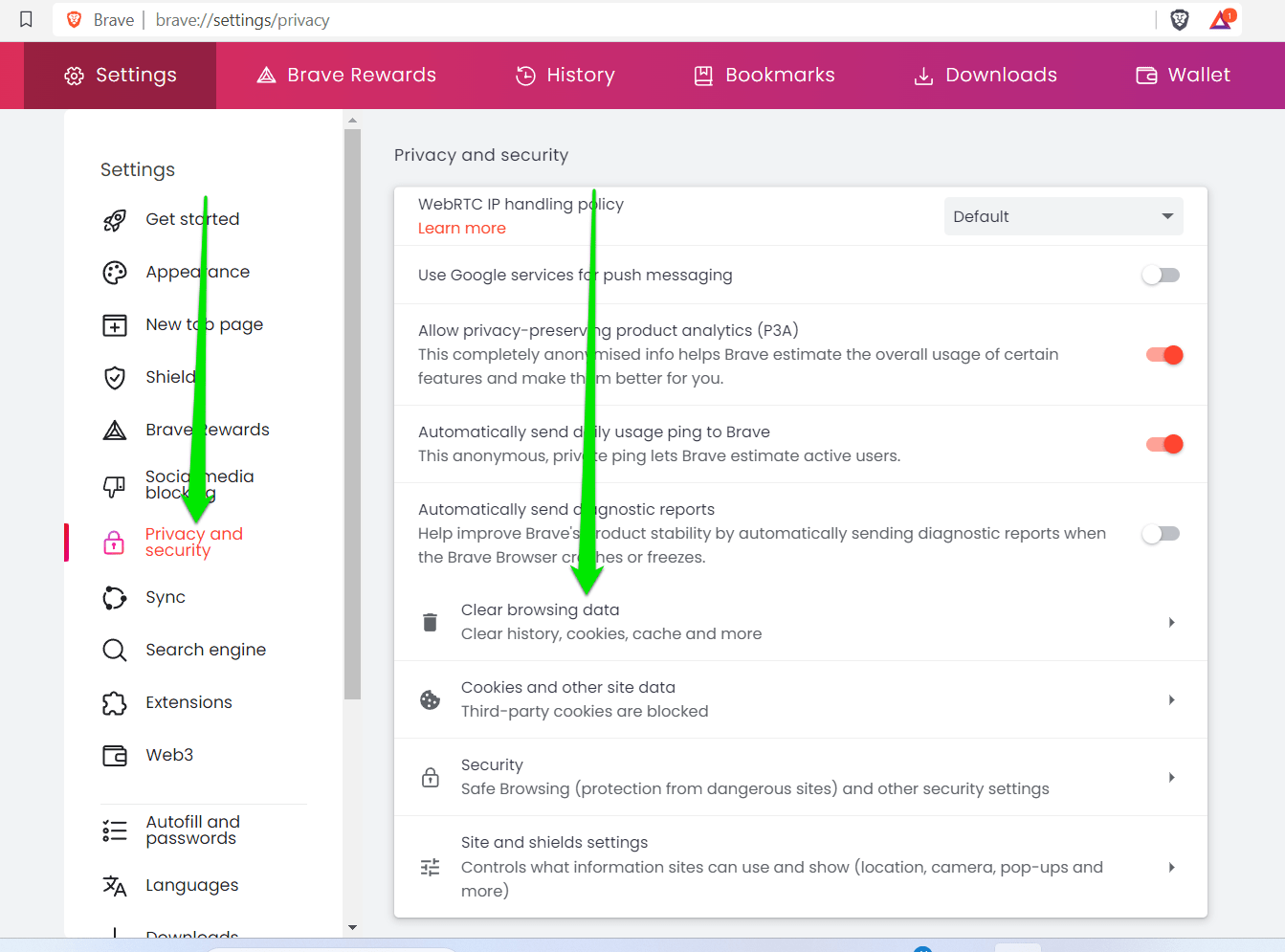This screenshot has height=952, width=1285.
Task: Open Brave Rewards triangle icon with notification badge
Action: (x=1222, y=19)
